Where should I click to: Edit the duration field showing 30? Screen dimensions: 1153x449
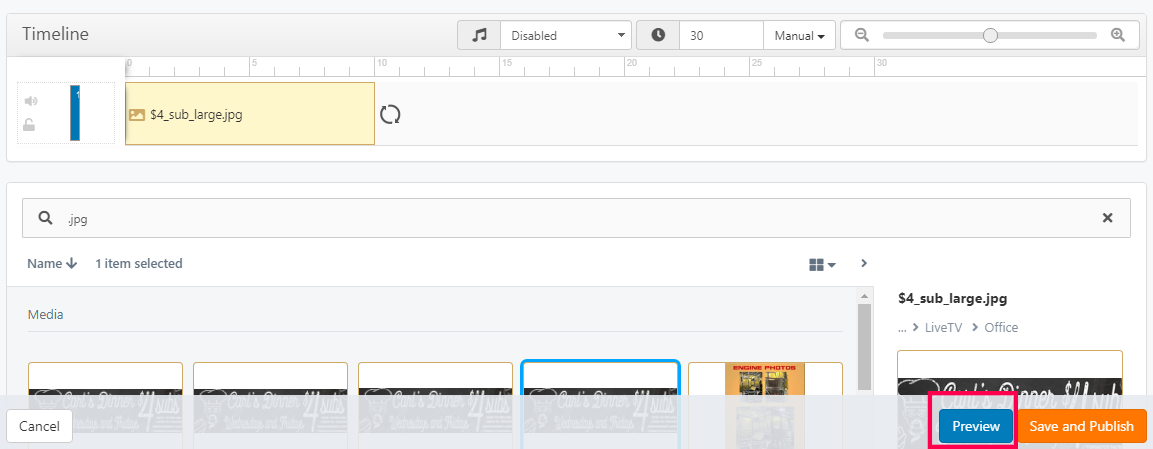tap(721, 35)
